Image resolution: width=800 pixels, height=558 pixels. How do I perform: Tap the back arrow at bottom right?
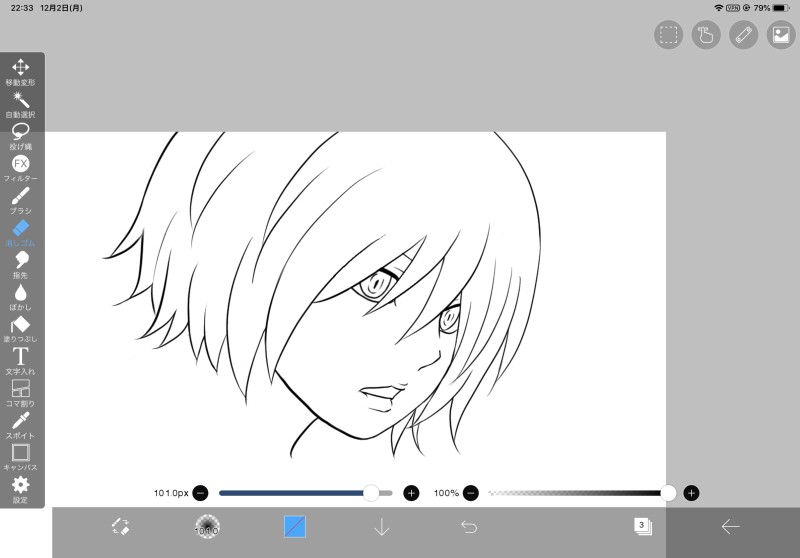731,526
